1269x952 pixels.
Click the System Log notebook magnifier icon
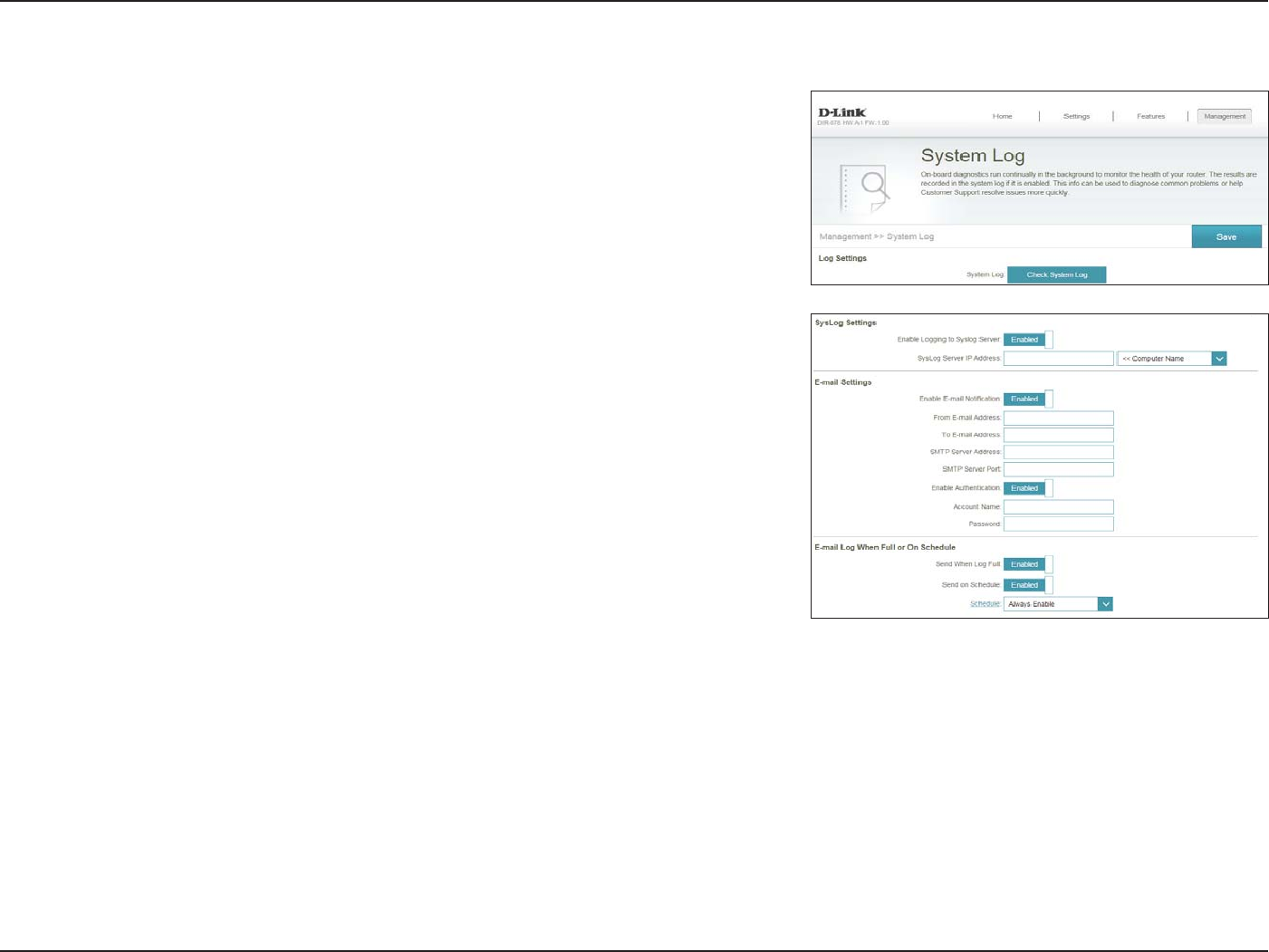[x=864, y=188]
